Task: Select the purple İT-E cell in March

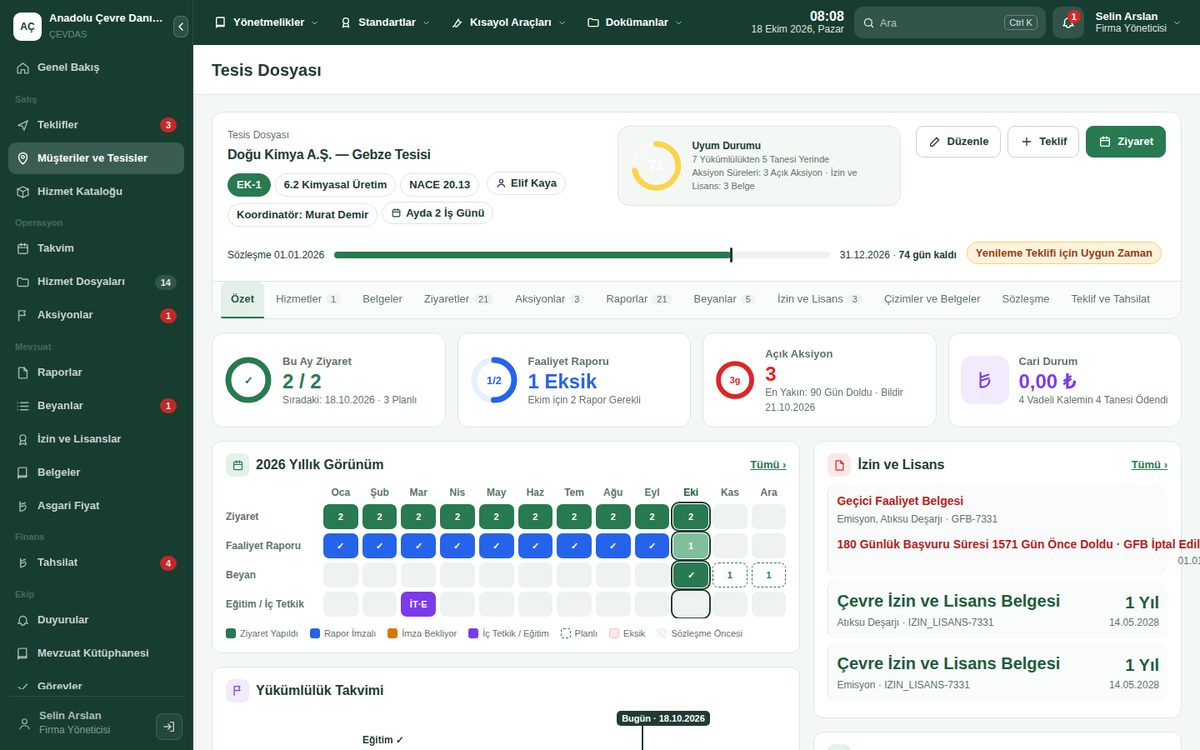Action: click(x=418, y=604)
